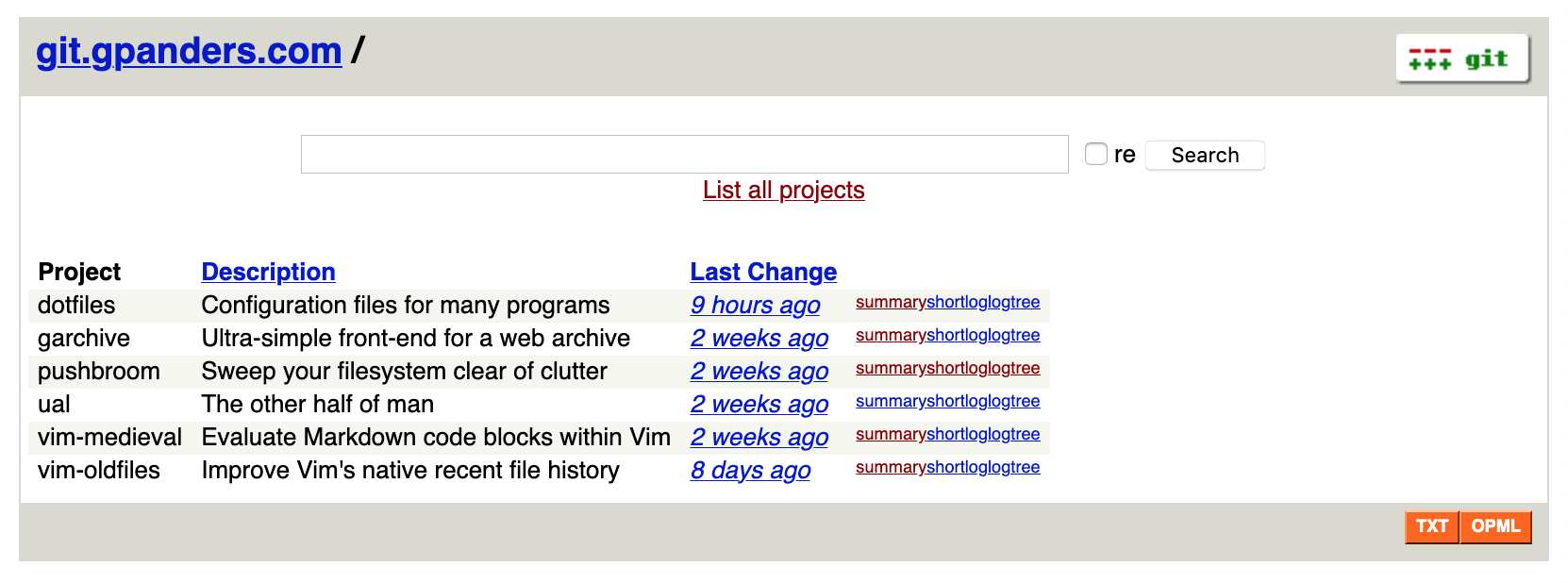Image resolution: width=1568 pixels, height=583 pixels.
Task: Open the List all projects link
Action: pos(783,190)
